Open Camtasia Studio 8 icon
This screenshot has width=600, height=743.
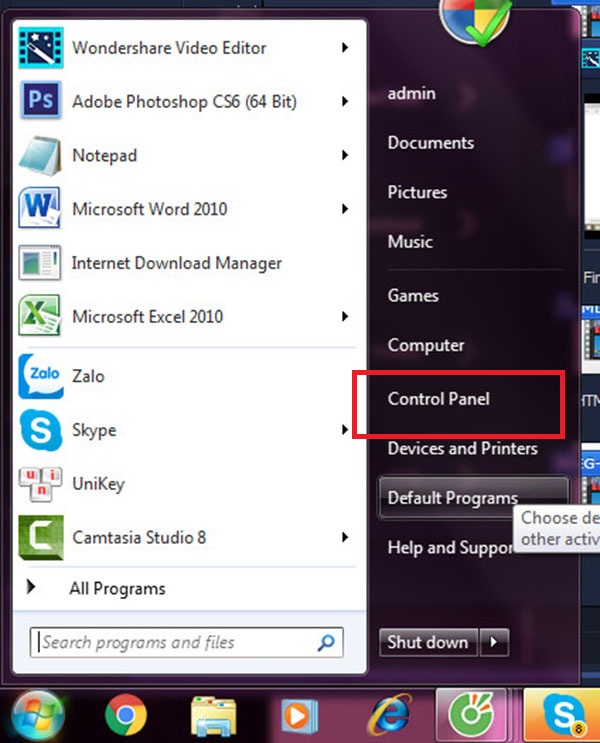tap(41, 538)
